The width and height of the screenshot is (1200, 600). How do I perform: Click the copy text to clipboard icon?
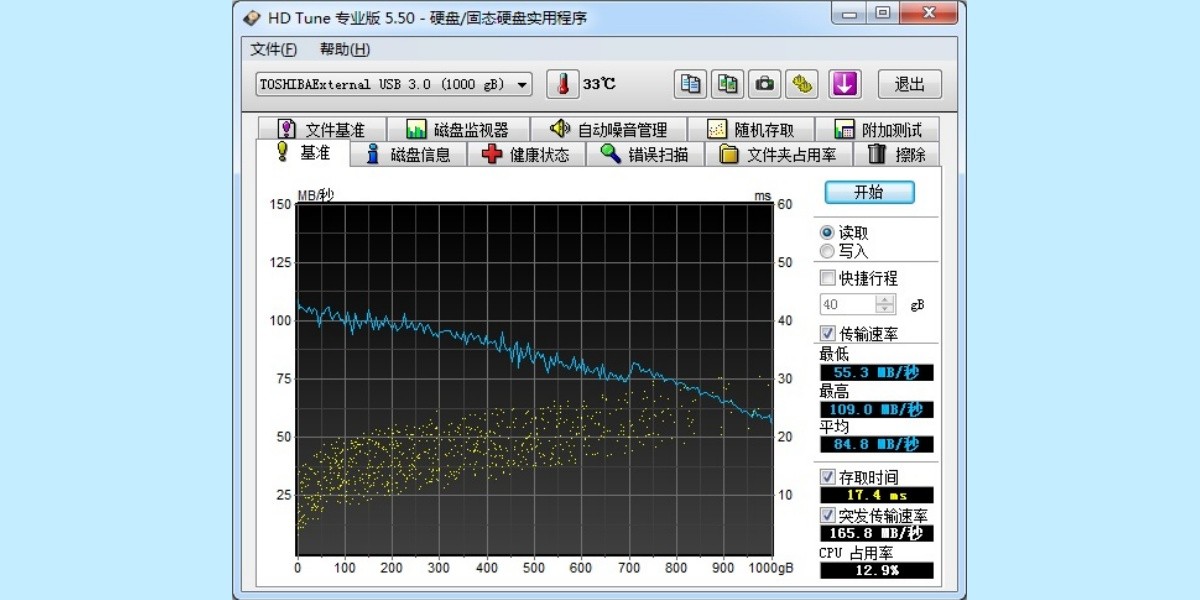pos(690,85)
